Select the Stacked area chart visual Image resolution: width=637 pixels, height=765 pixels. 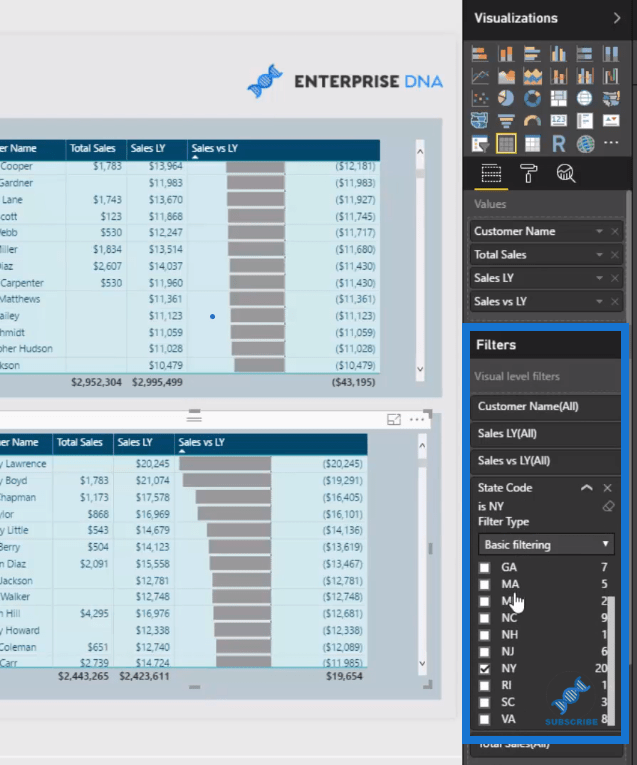coord(532,76)
